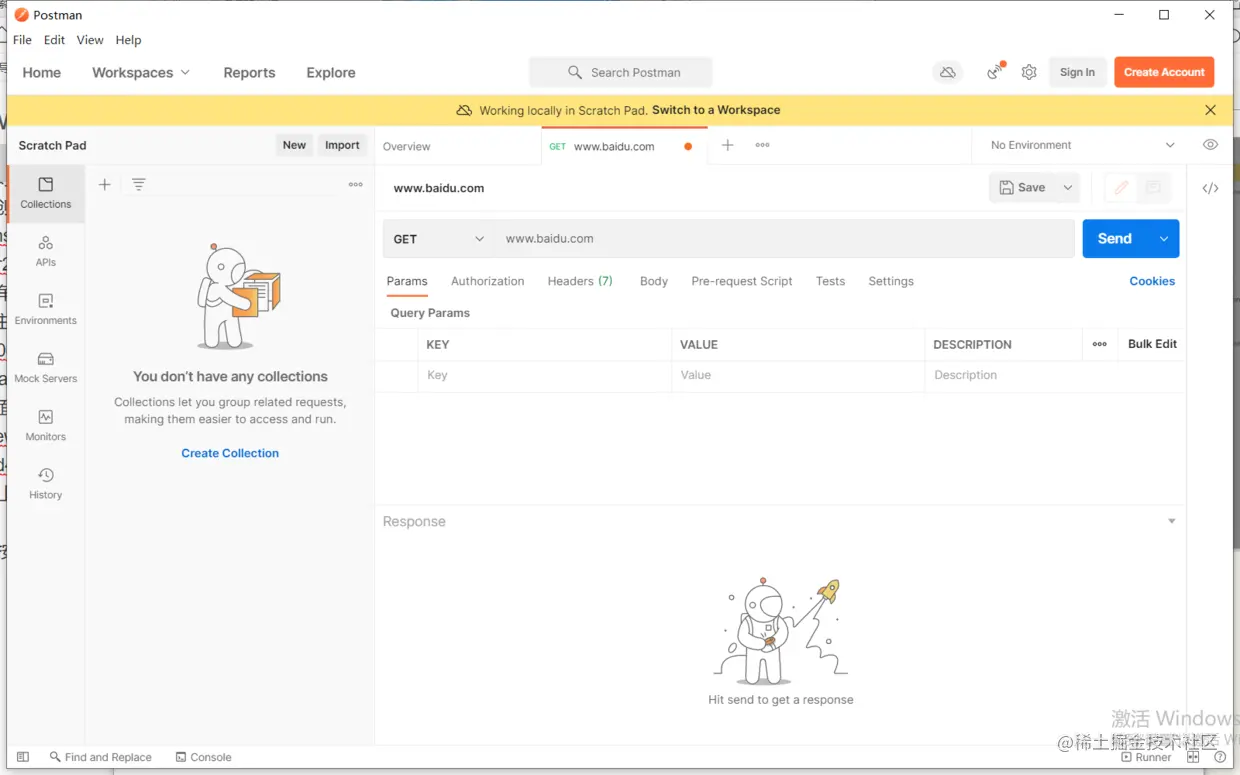Toggle the sidebar icon in the status bar
The image size is (1240, 775).
tap(23, 757)
